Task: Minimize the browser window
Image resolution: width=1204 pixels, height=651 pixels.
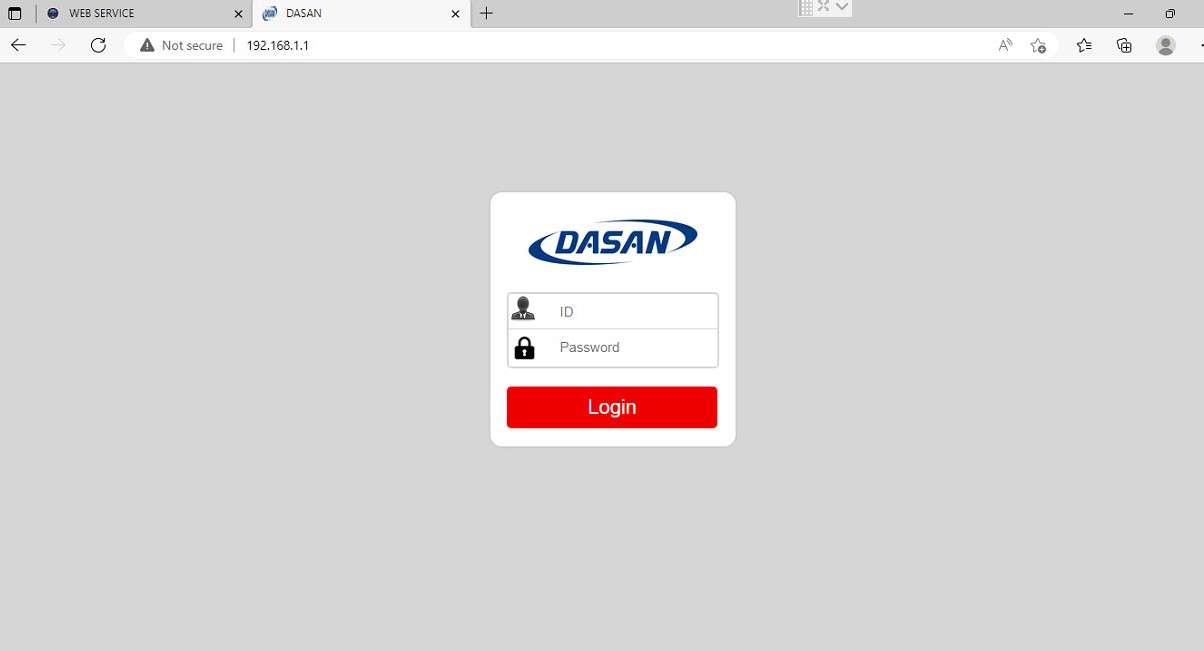Action: 1128,14
